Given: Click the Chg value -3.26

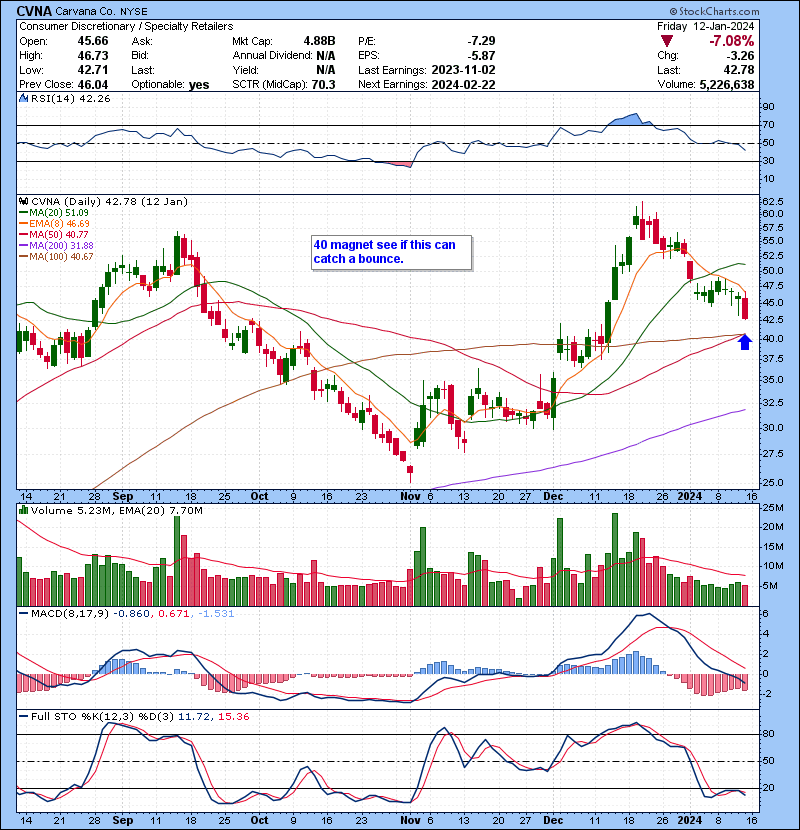Looking at the screenshot, I should click(742, 56).
